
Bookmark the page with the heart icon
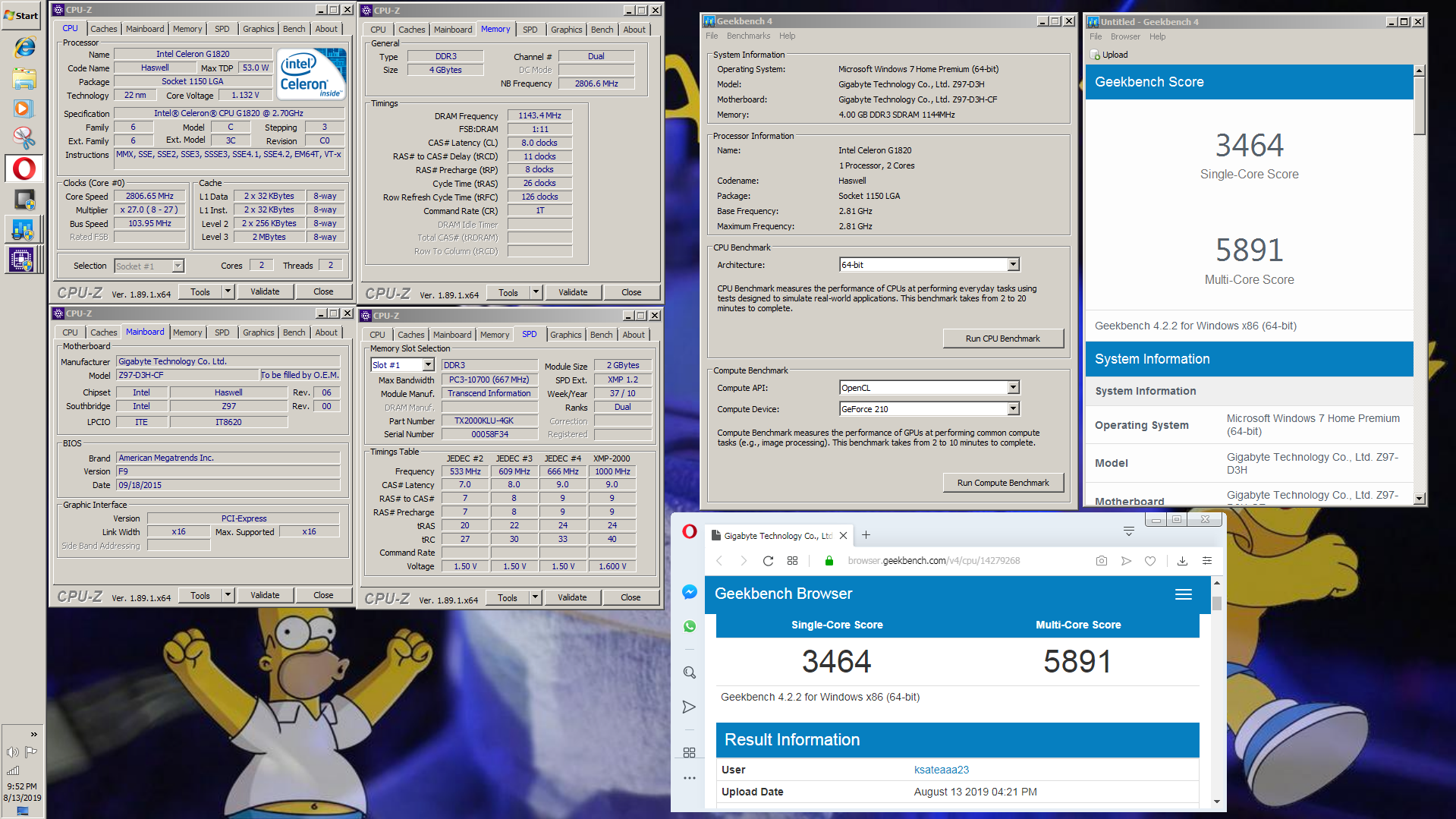point(1150,561)
